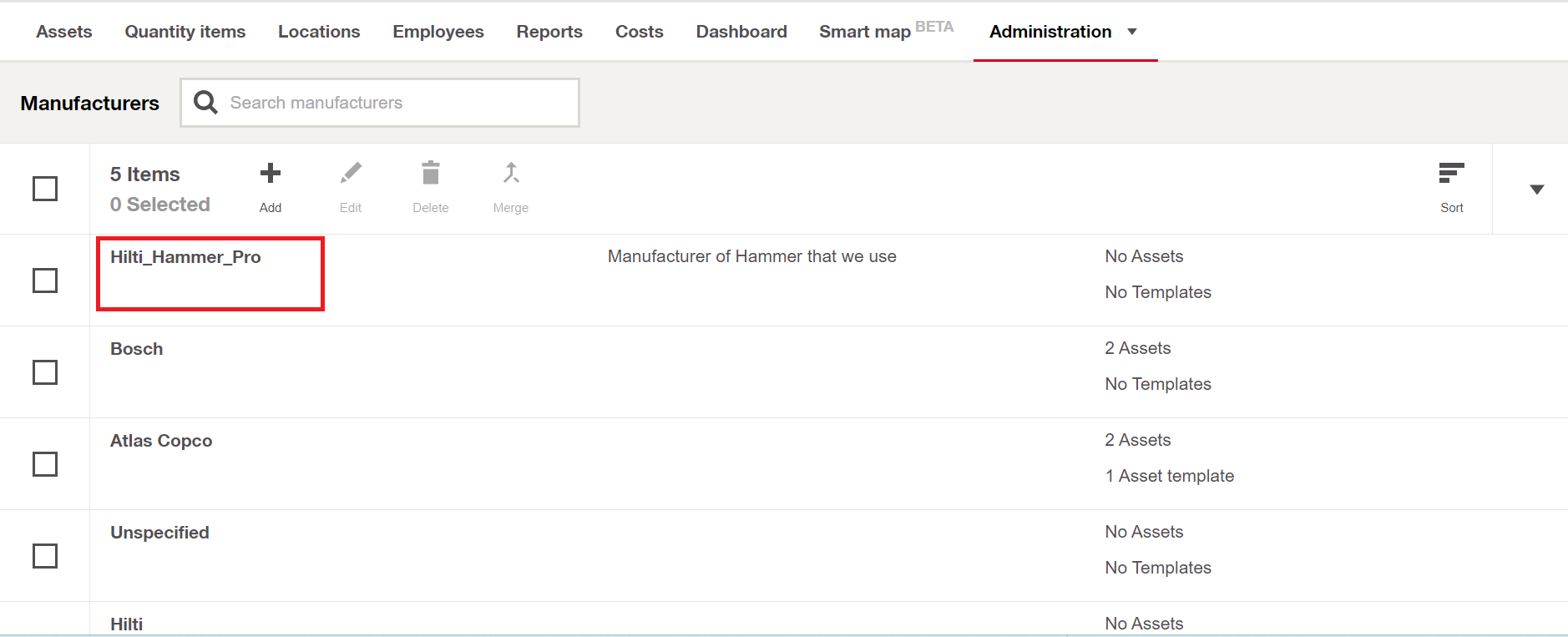Click 'No Assets' in the Unspecified row

click(x=1145, y=532)
